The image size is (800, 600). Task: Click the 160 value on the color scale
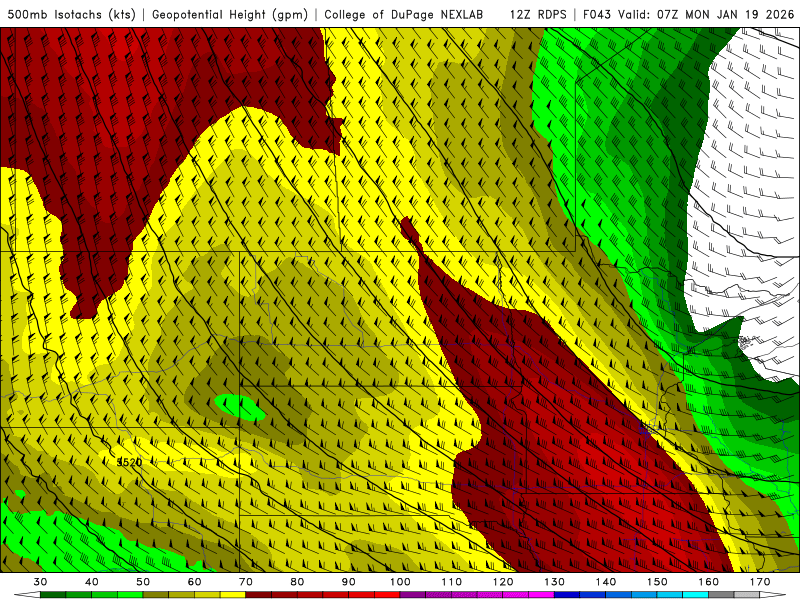click(709, 582)
